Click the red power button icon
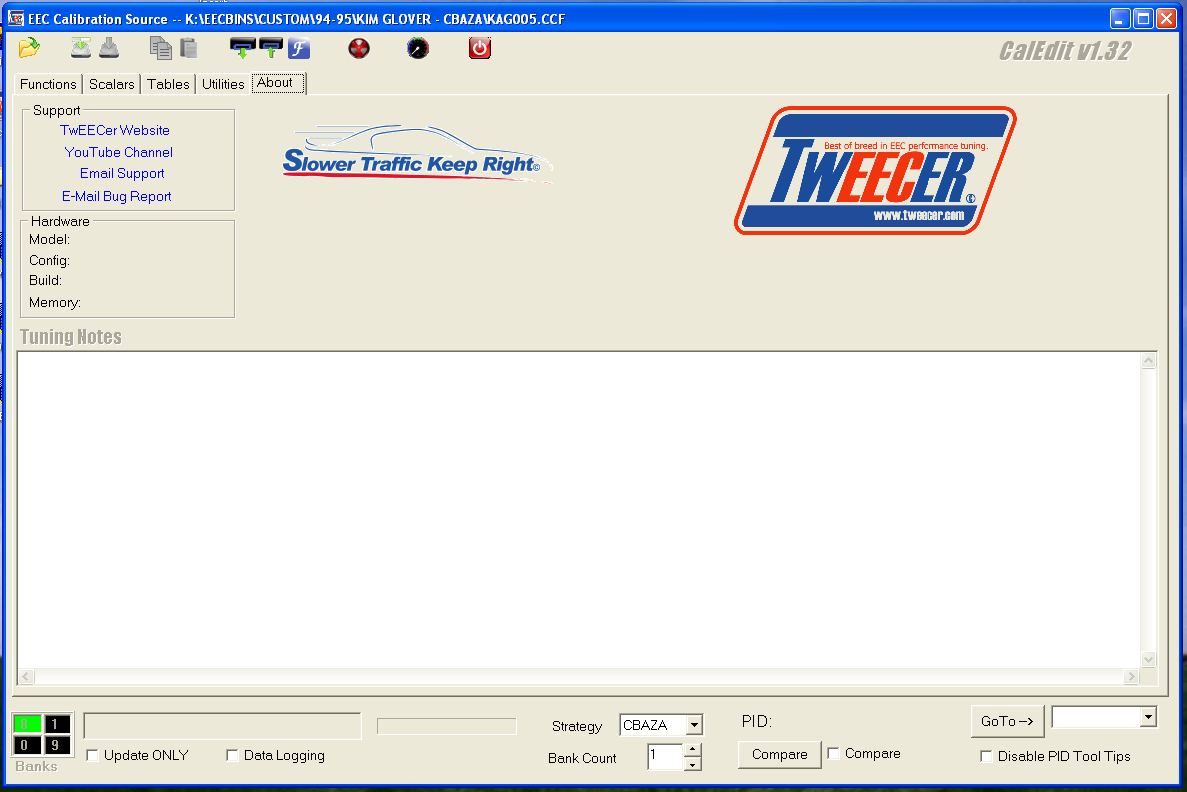This screenshot has height=792, width=1187. point(480,47)
